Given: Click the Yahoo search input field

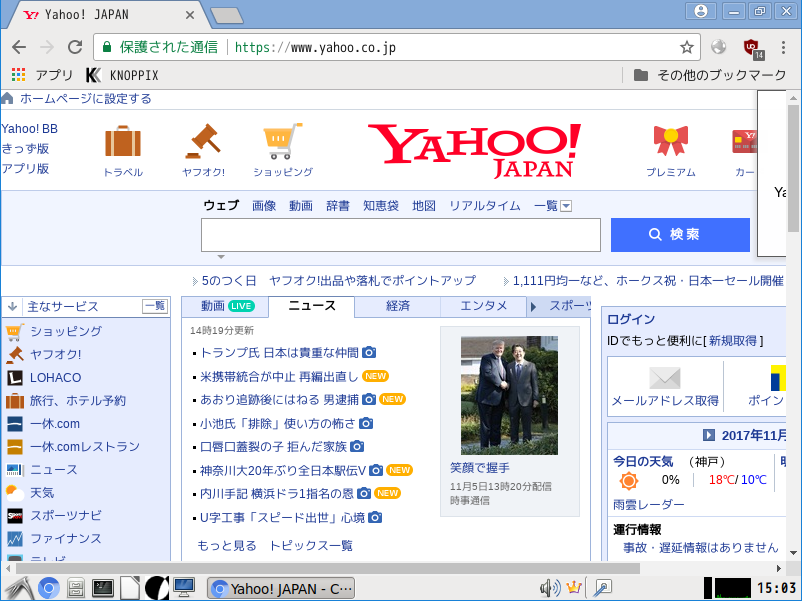Looking at the screenshot, I should 400,235.
